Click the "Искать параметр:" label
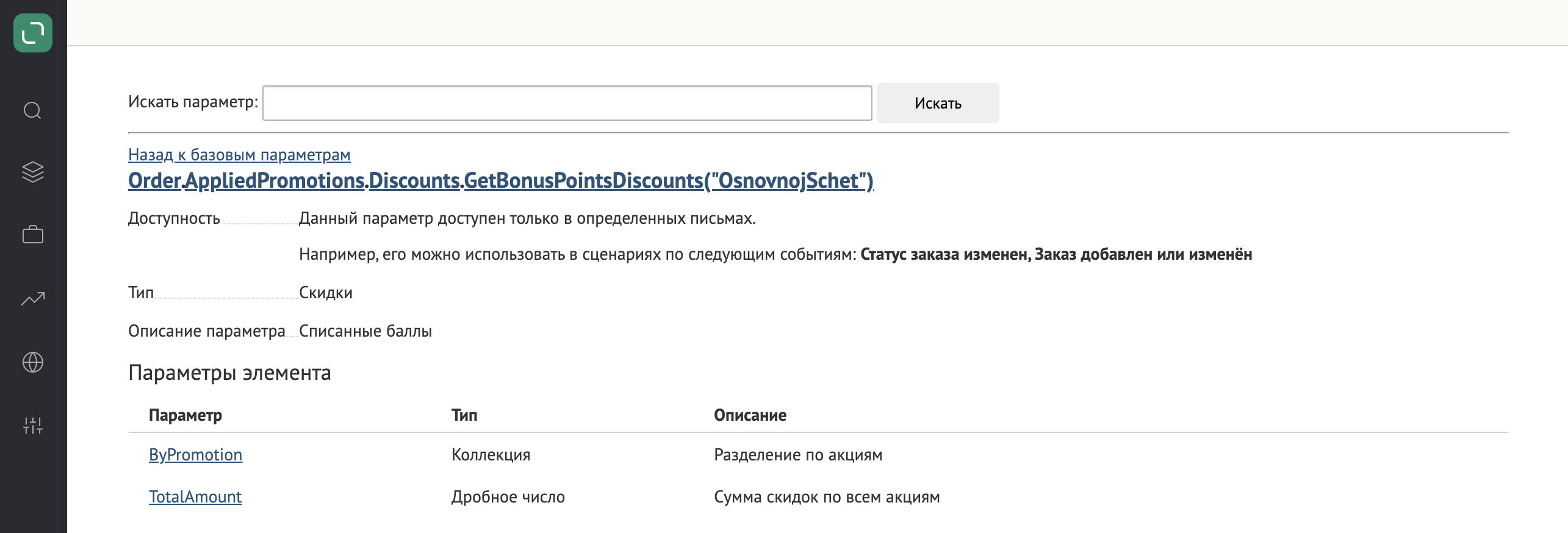The width and height of the screenshot is (1568, 533). click(193, 102)
